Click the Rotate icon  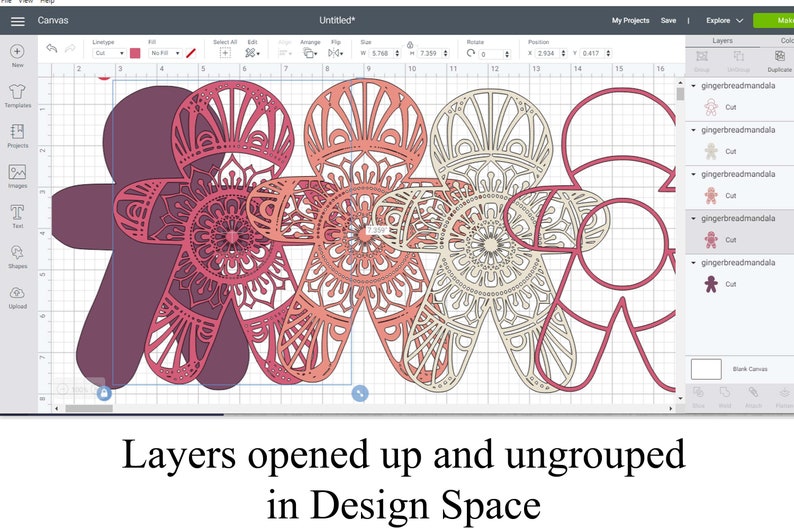click(x=470, y=53)
